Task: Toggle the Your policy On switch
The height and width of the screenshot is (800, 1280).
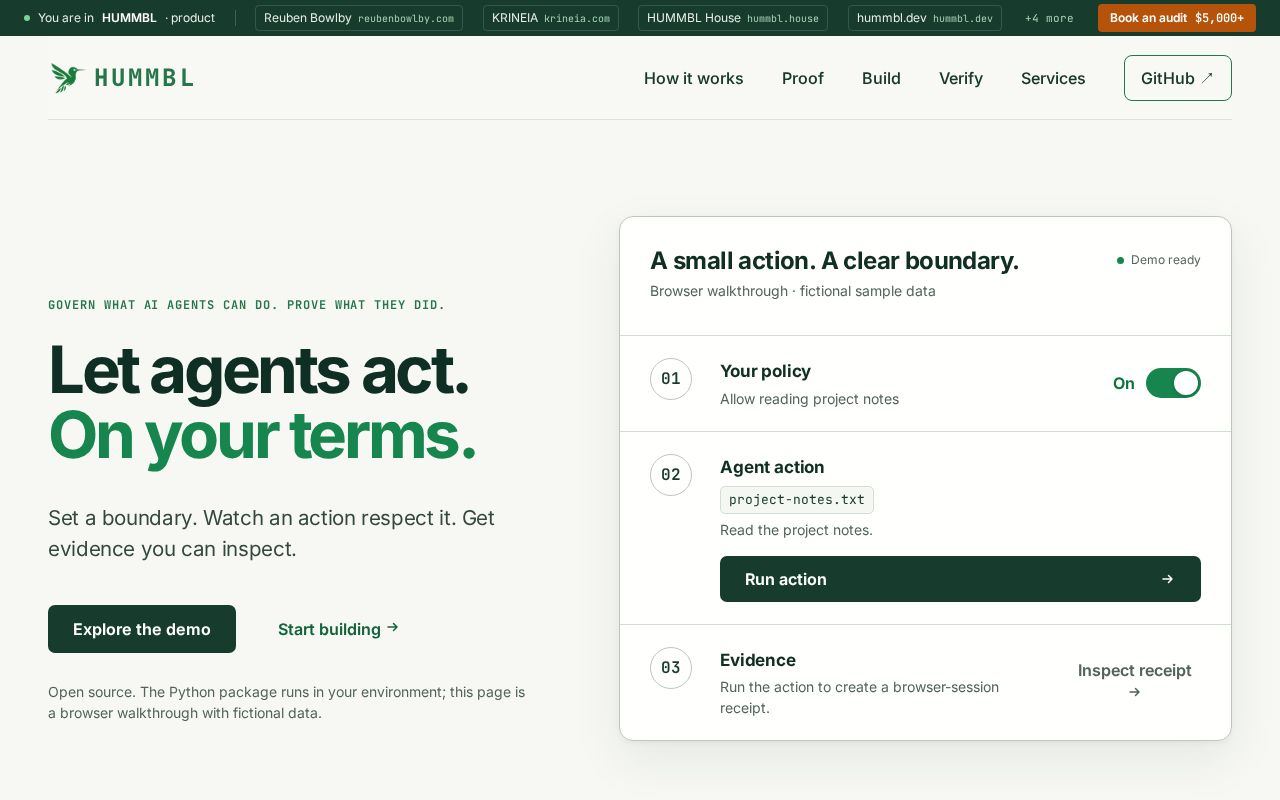Action: 1173,383
